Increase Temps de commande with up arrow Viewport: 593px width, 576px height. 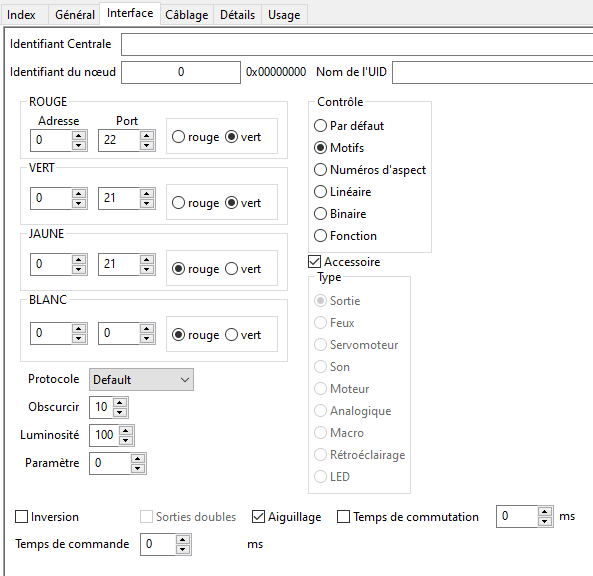pos(183,540)
